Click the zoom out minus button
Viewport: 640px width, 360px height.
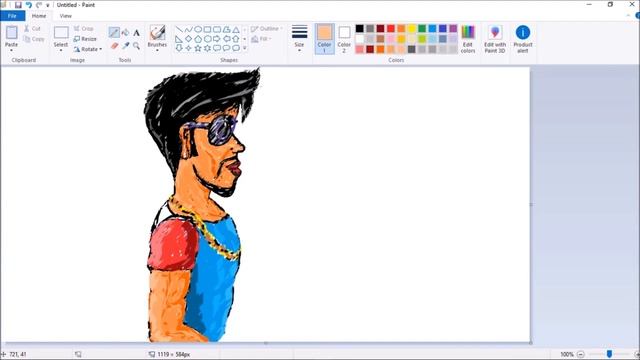click(581, 354)
